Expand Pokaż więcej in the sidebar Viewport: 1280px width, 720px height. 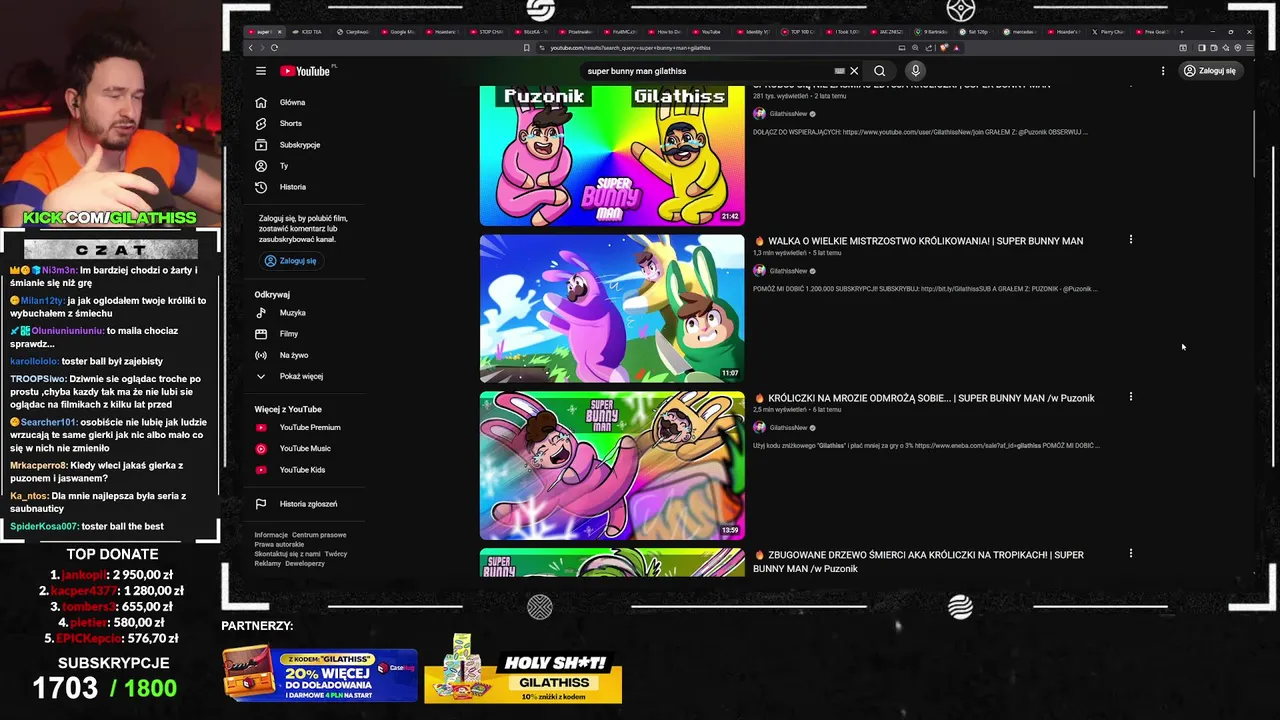[x=300, y=376]
